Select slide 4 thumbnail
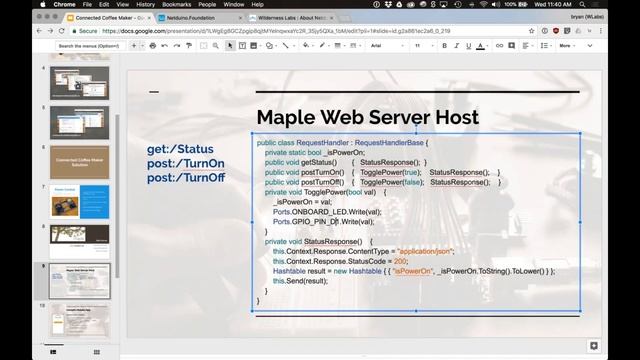This screenshot has height=360, width=640. click(80, 83)
